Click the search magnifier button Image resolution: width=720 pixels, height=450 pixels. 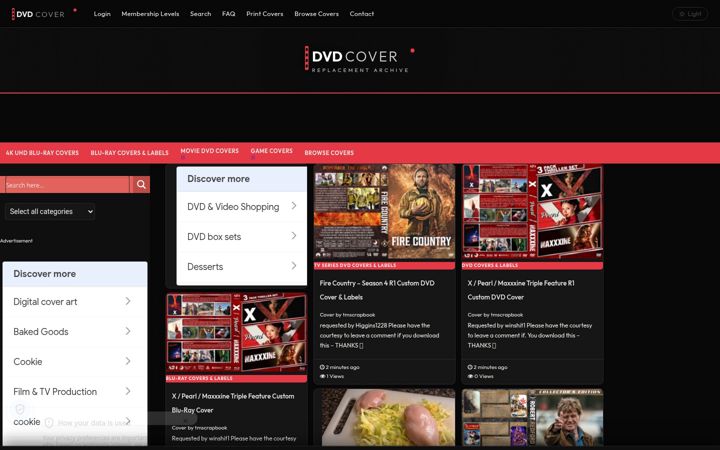pyautogui.click(x=141, y=185)
